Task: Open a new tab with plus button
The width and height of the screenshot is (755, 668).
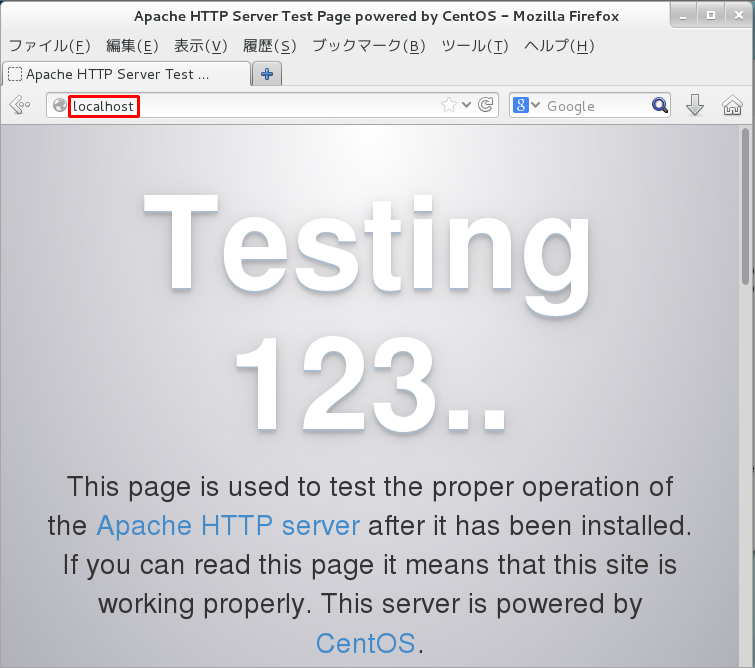Action: coord(267,74)
